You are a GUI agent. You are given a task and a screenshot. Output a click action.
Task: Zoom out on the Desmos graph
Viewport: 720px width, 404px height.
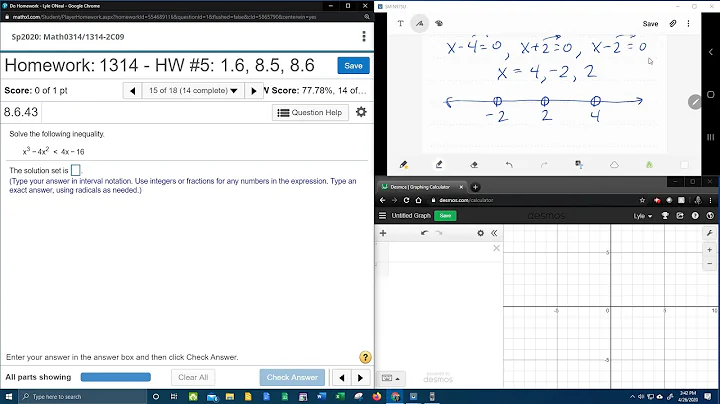(x=709, y=264)
